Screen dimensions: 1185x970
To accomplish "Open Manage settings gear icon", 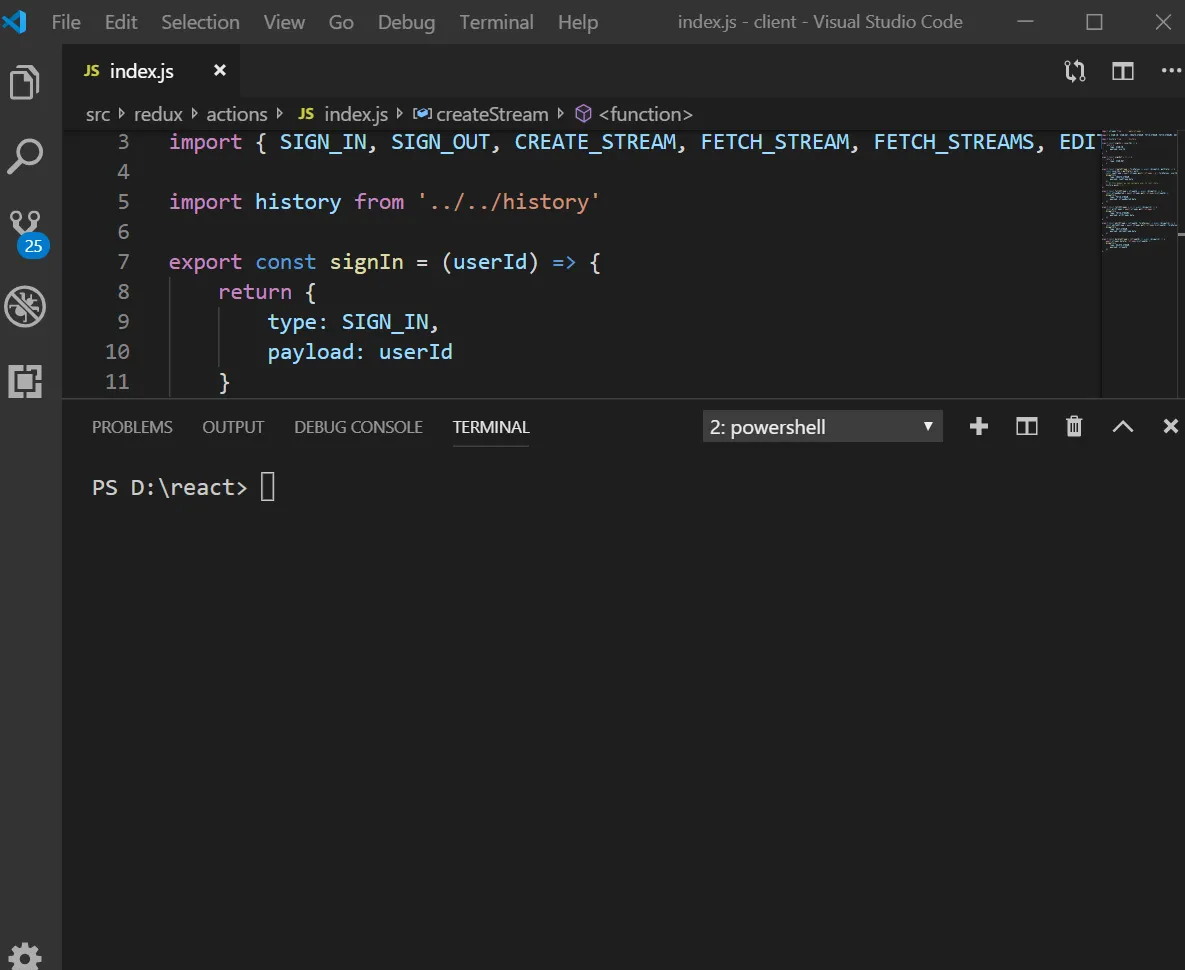I will [x=25, y=955].
